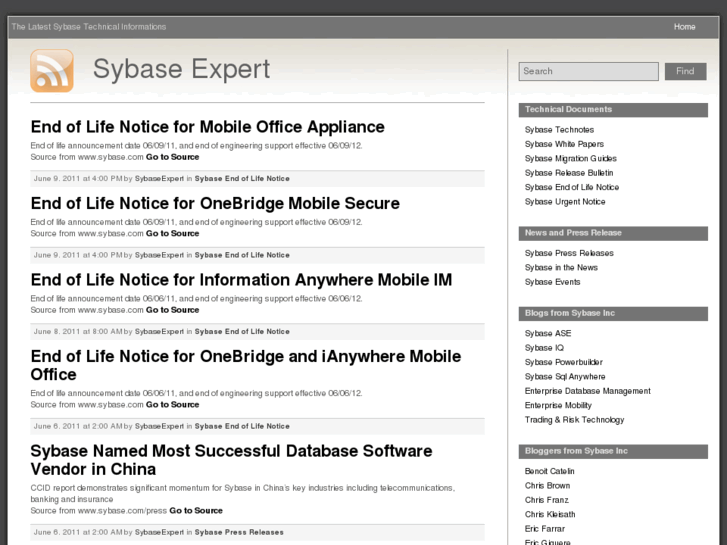727x545 pixels.
Task: Click Go to Source under Mobile Office Appliance
Action: pos(172,157)
